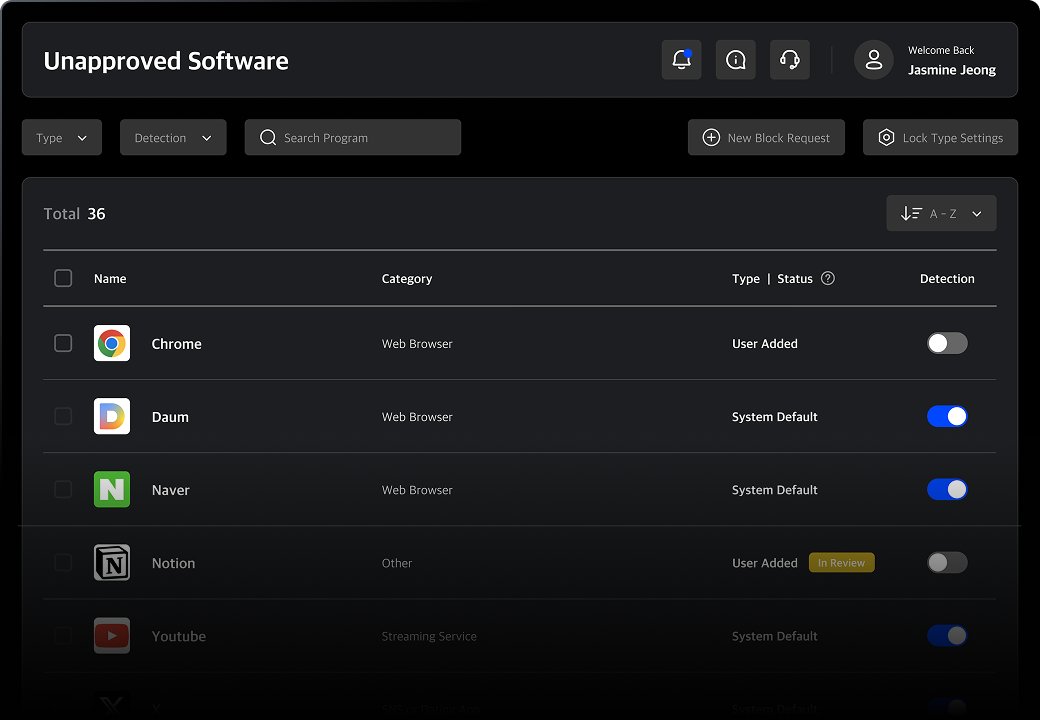Open the Type filter dropdown

[62, 137]
